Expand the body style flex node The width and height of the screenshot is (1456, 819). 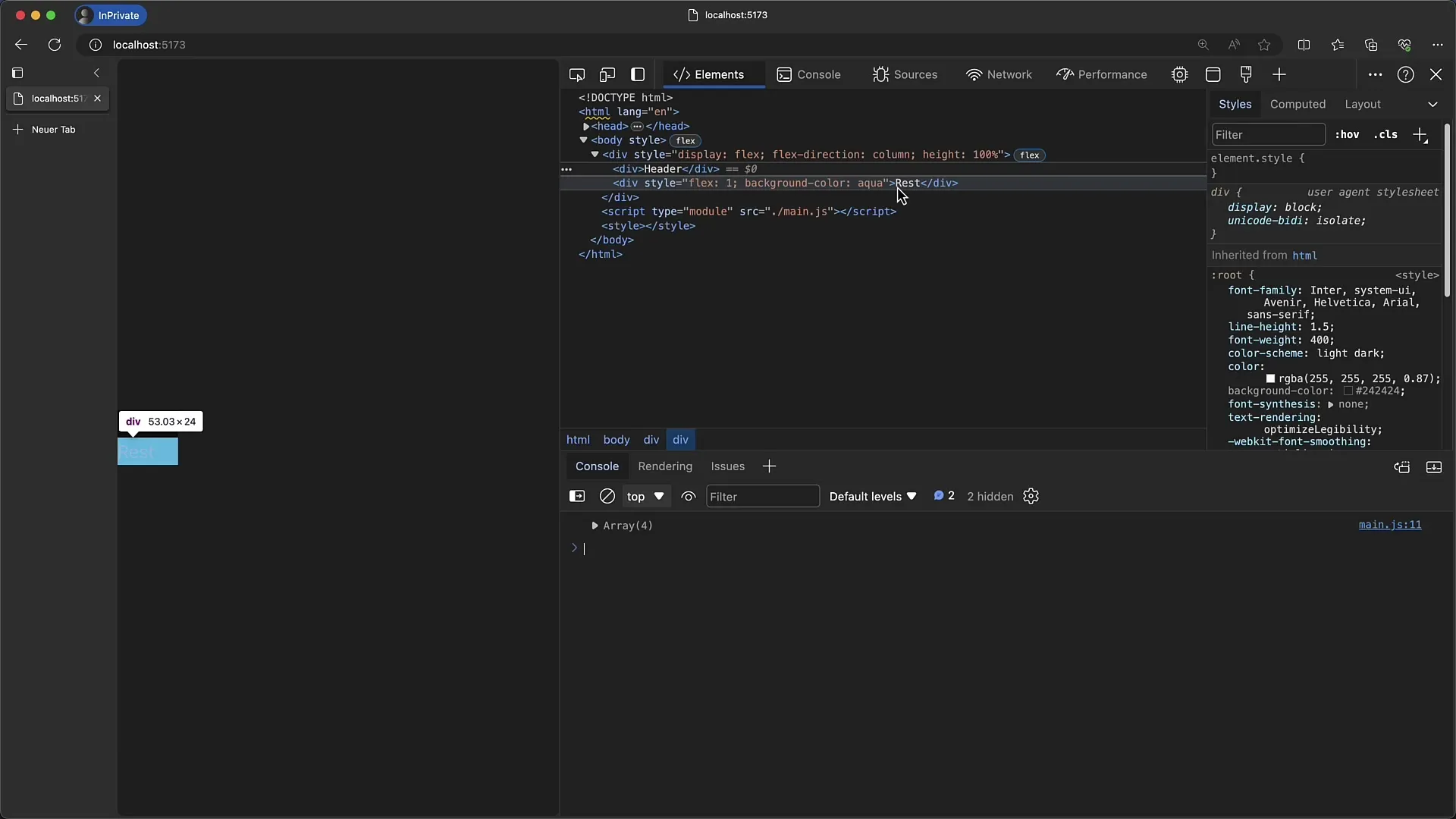point(583,140)
